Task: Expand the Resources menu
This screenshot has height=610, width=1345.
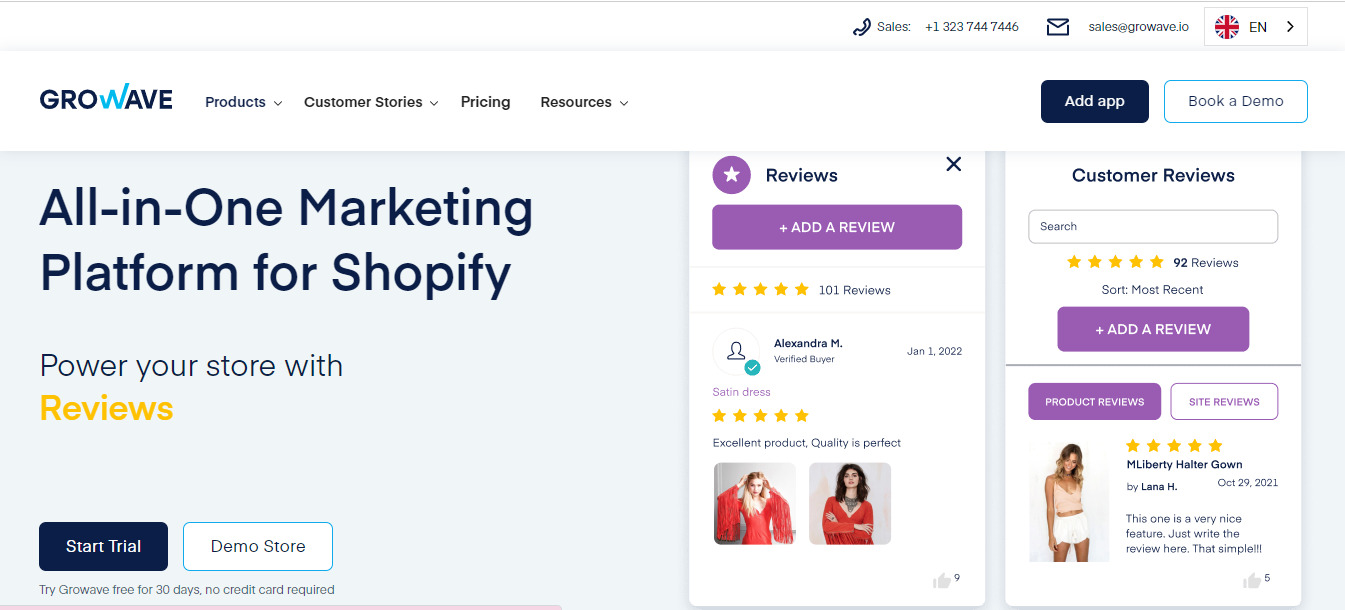Action: [x=584, y=102]
